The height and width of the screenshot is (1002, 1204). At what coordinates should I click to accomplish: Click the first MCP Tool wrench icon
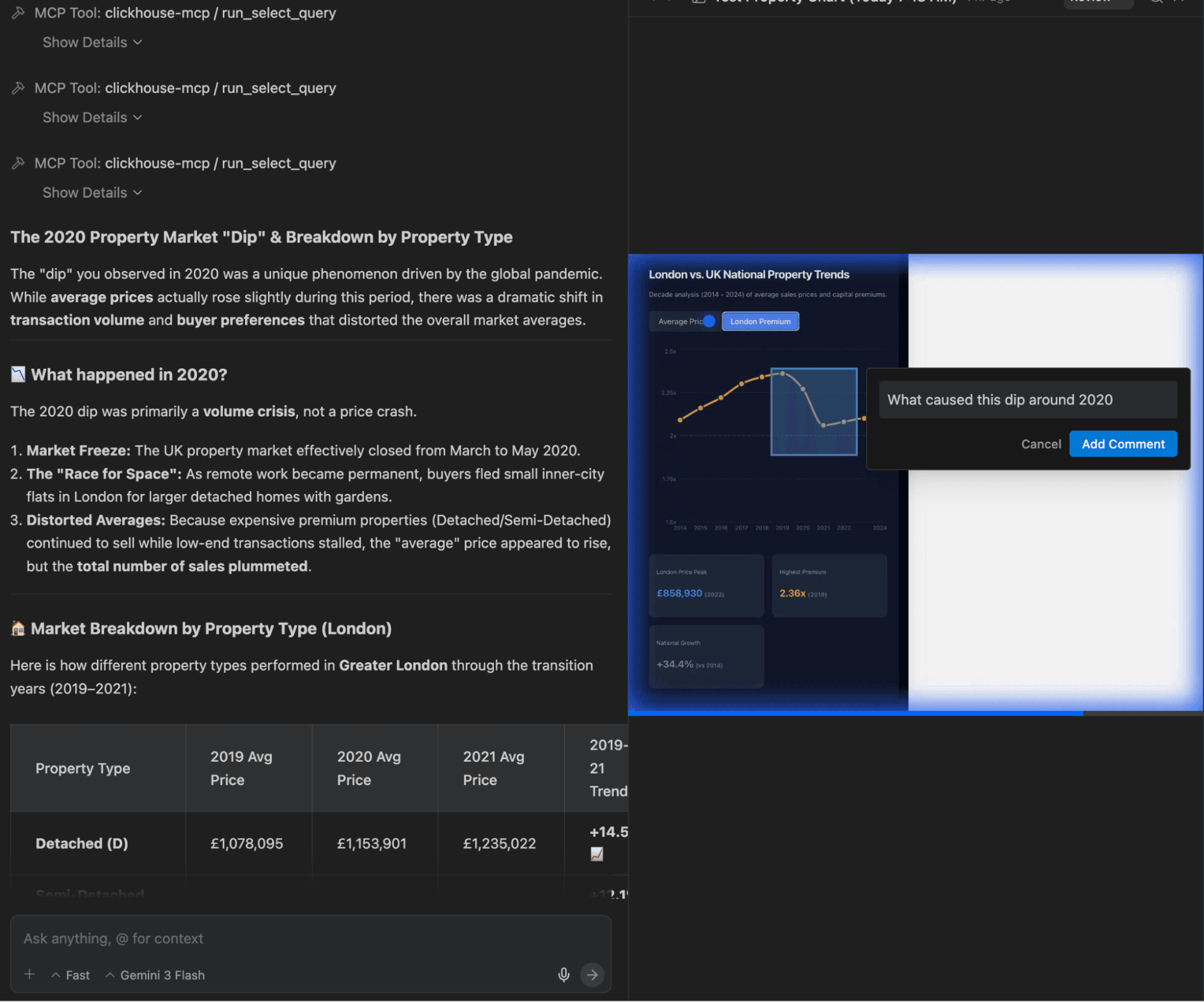18,13
